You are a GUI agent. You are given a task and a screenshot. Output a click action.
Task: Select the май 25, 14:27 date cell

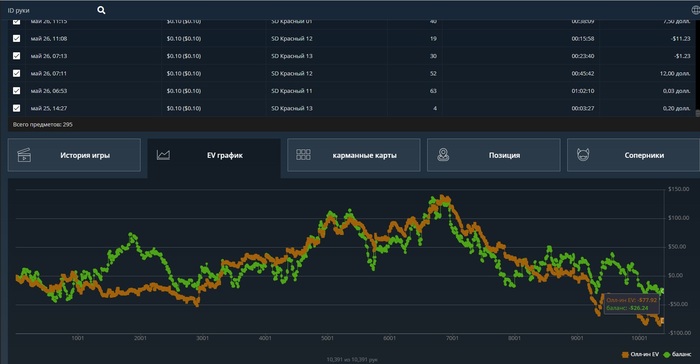(x=49, y=108)
